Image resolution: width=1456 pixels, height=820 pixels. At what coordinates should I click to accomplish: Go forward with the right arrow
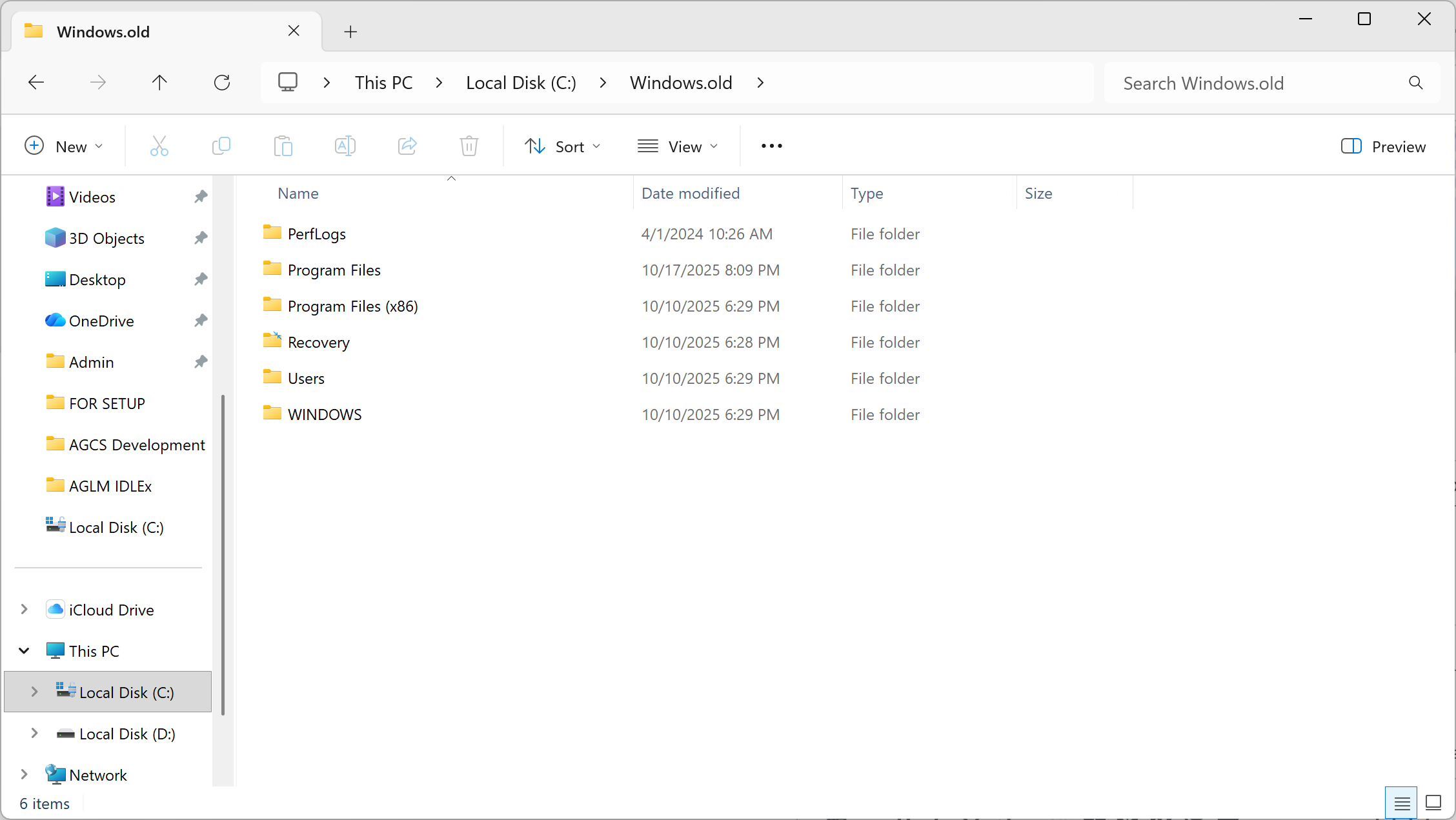(98, 83)
